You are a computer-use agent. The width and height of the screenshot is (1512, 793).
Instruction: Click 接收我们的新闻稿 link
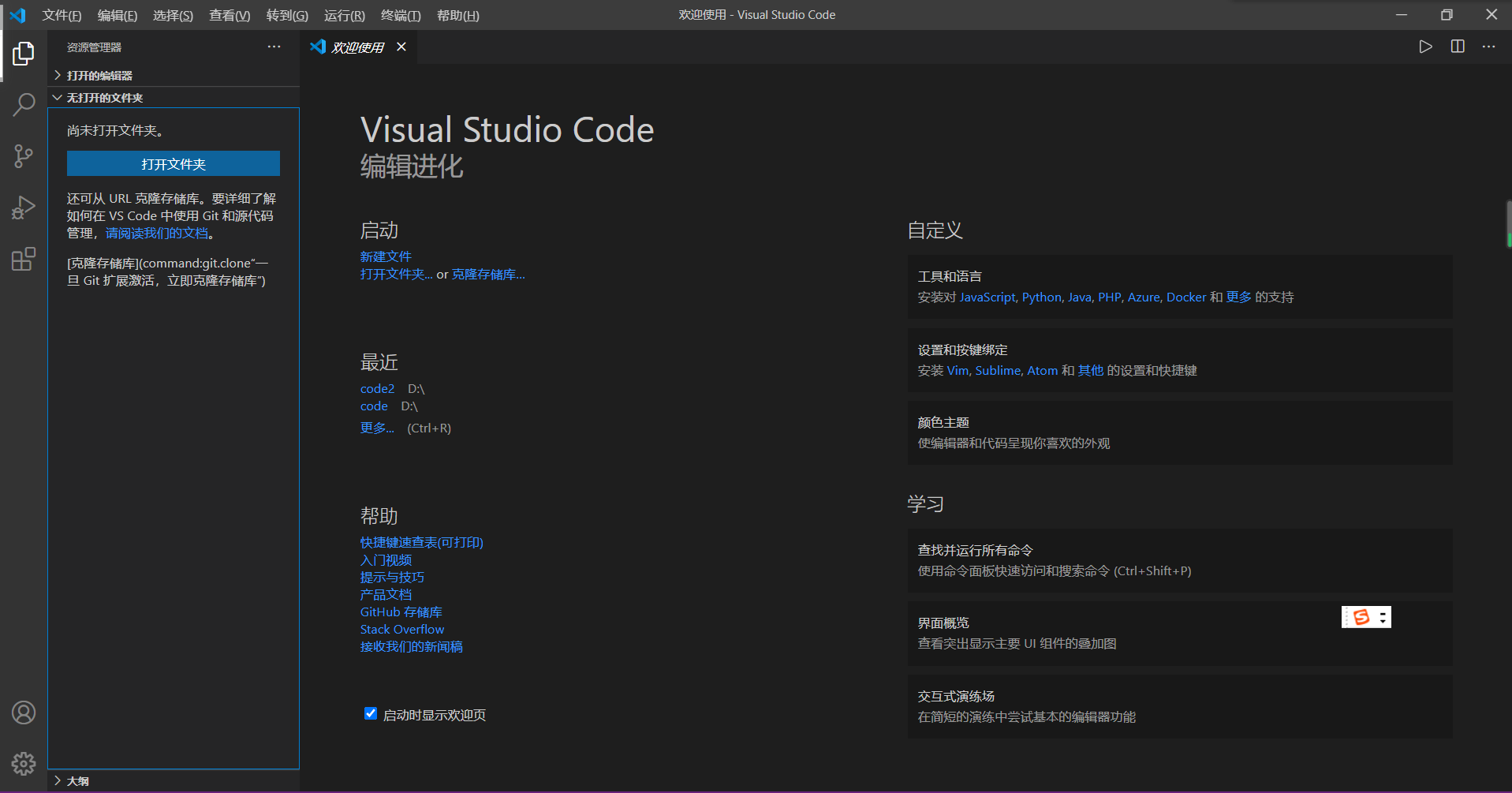tap(412, 646)
